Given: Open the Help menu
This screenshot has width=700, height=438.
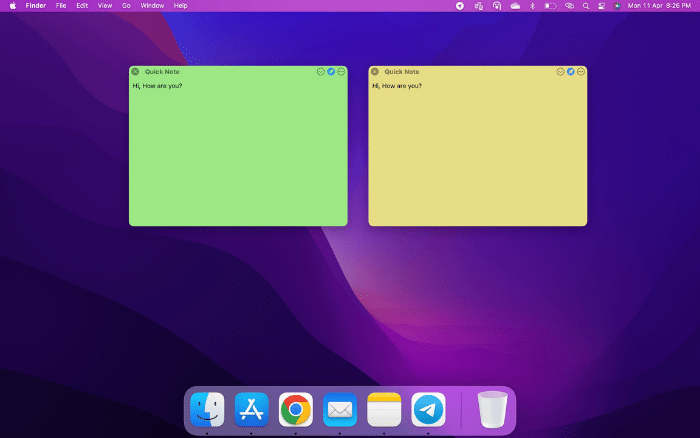Looking at the screenshot, I should click(180, 6).
